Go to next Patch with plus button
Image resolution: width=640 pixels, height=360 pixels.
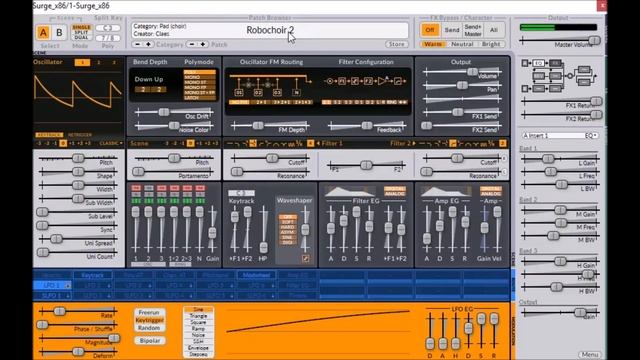202,44
